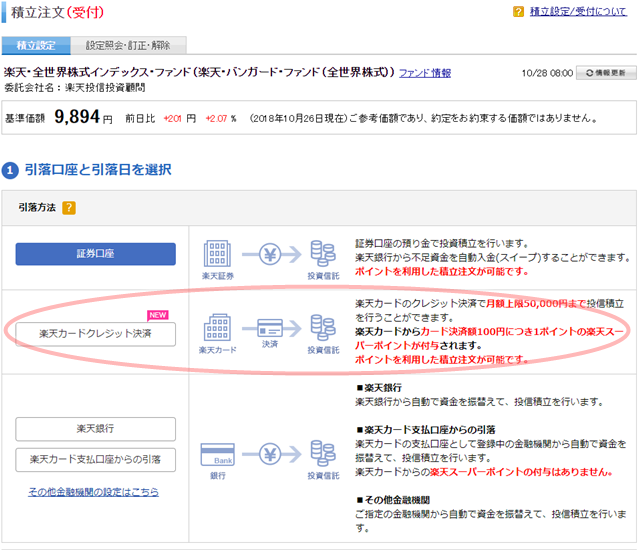The height and width of the screenshot is (550, 640).
Task: Open the ファンド情報 link
Action: pyautogui.click(x=425, y=73)
